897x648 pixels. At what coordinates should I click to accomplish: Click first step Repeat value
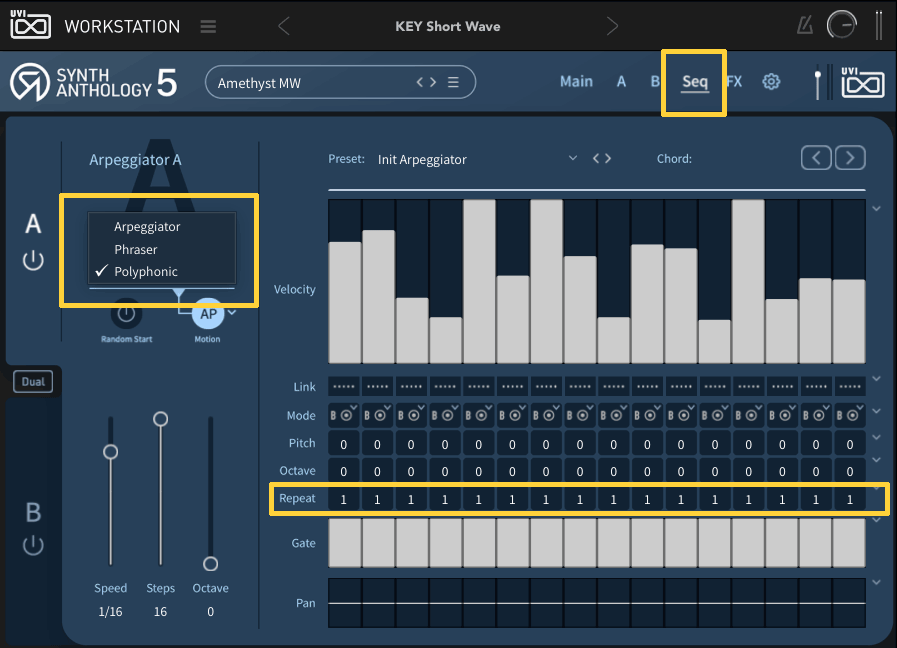coord(344,499)
